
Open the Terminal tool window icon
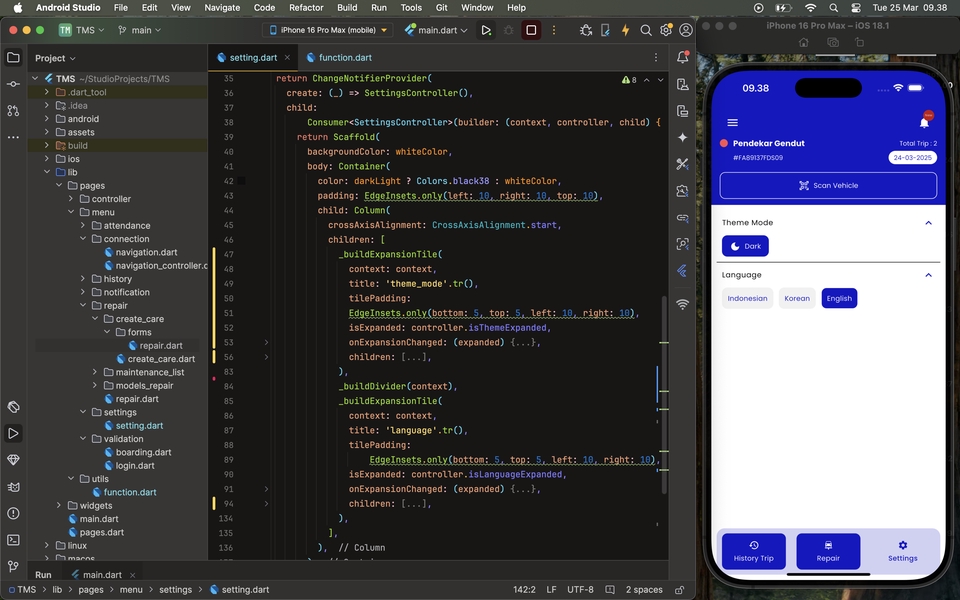[x=12, y=537]
